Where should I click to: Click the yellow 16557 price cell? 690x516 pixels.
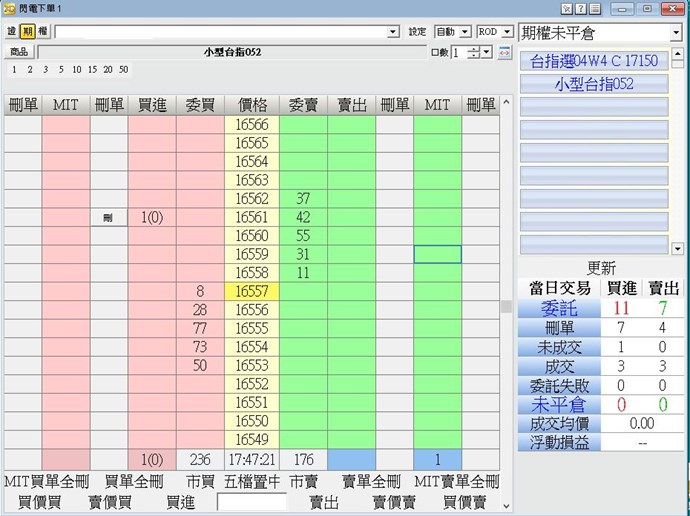[x=252, y=291]
